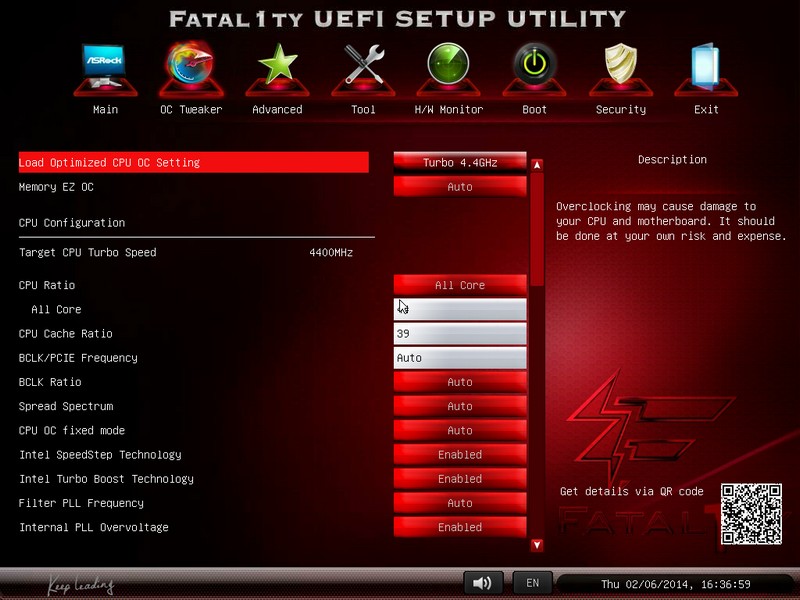This screenshot has width=800, height=600.
Task: Switch to the Tool tab label
Action: coord(363,109)
